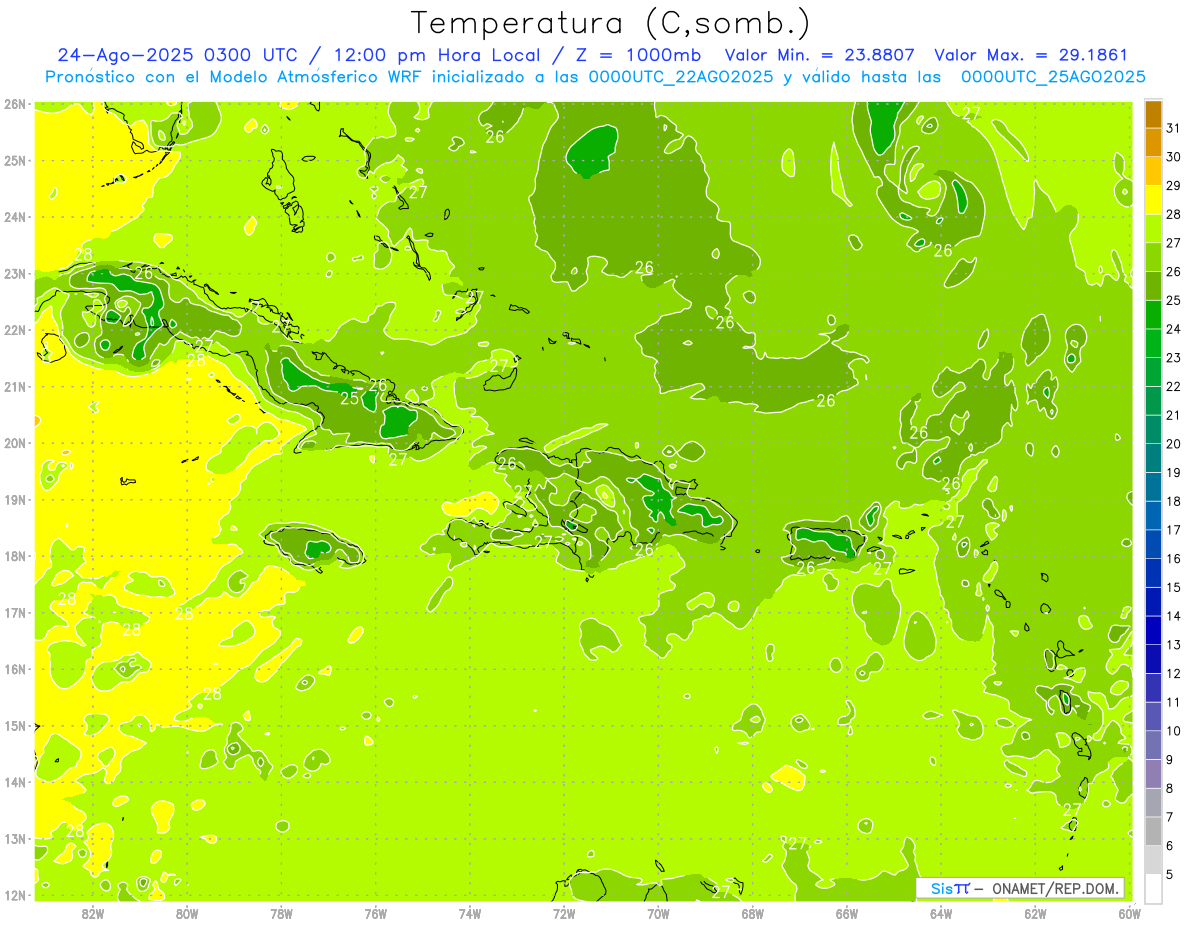Click the 82W longitude axis label

(x=93, y=913)
